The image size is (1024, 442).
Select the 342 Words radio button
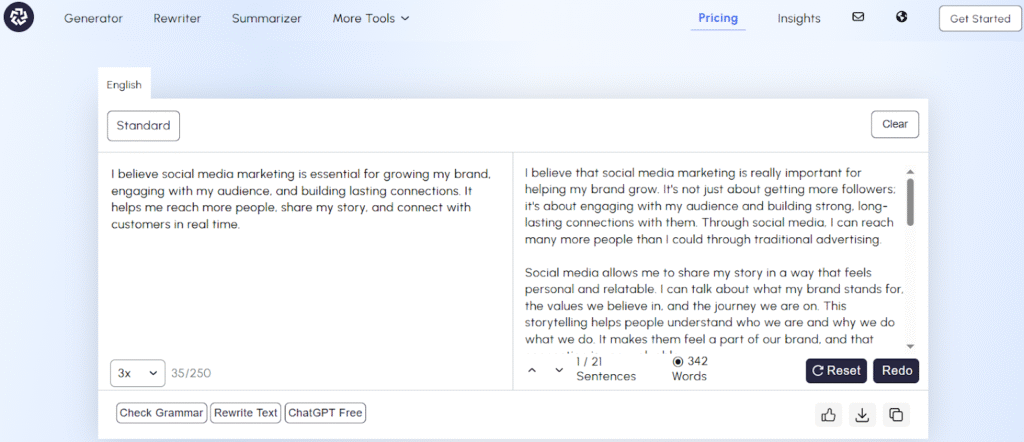point(678,362)
